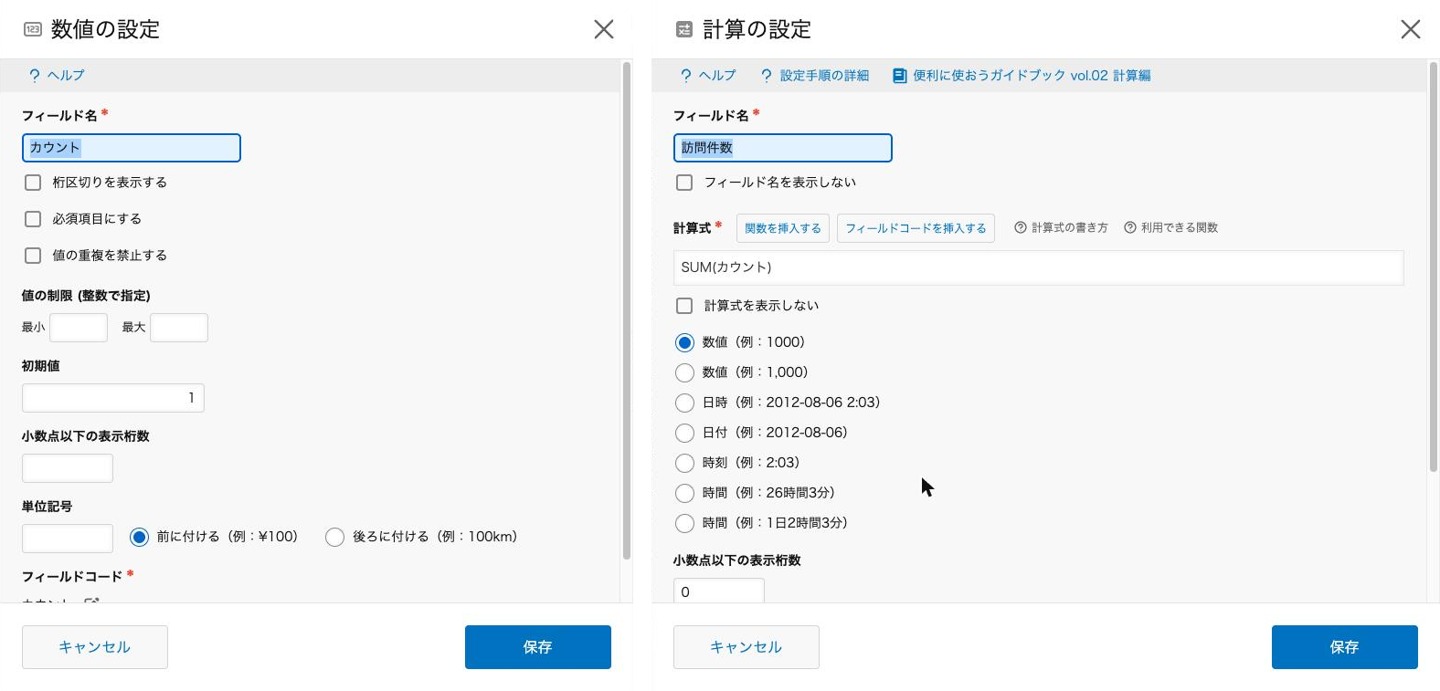Click the 最大 value input
This screenshot has height=691, width=1440.
[179, 327]
